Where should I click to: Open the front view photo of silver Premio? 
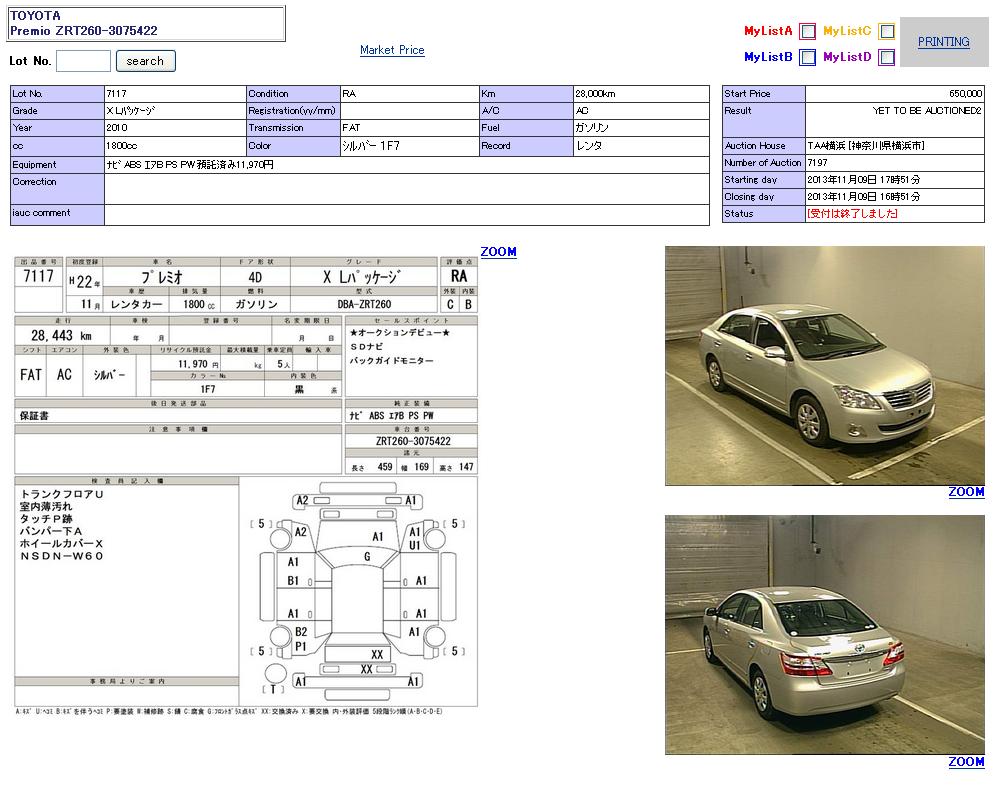click(x=824, y=366)
